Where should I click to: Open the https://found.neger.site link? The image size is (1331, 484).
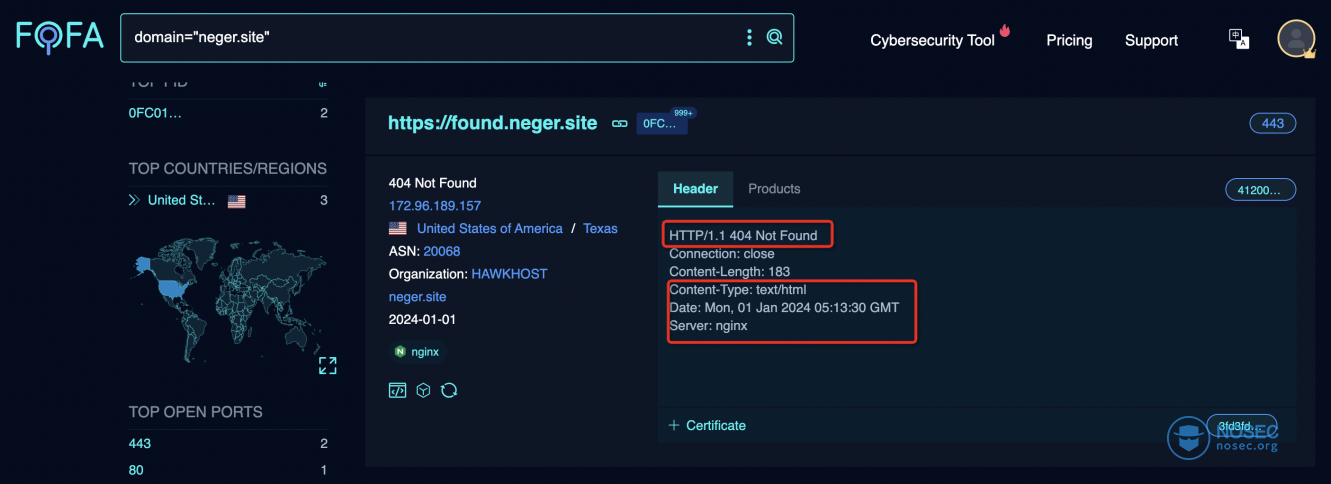click(493, 123)
